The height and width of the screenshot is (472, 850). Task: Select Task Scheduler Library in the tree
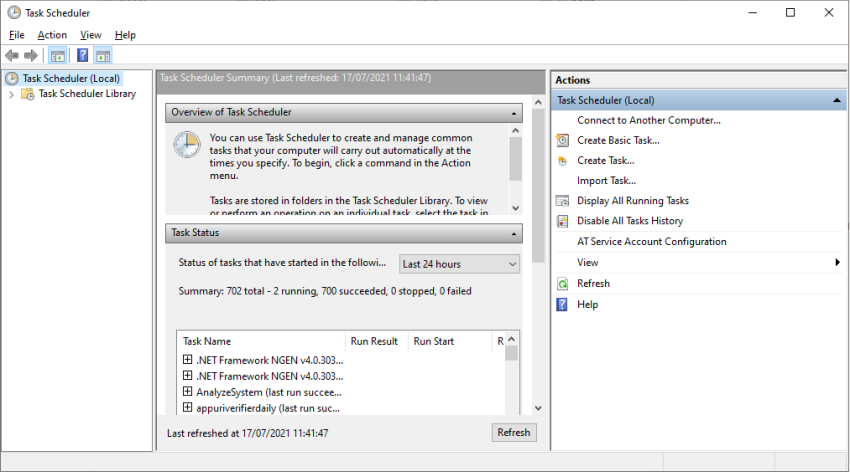(x=87, y=94)
